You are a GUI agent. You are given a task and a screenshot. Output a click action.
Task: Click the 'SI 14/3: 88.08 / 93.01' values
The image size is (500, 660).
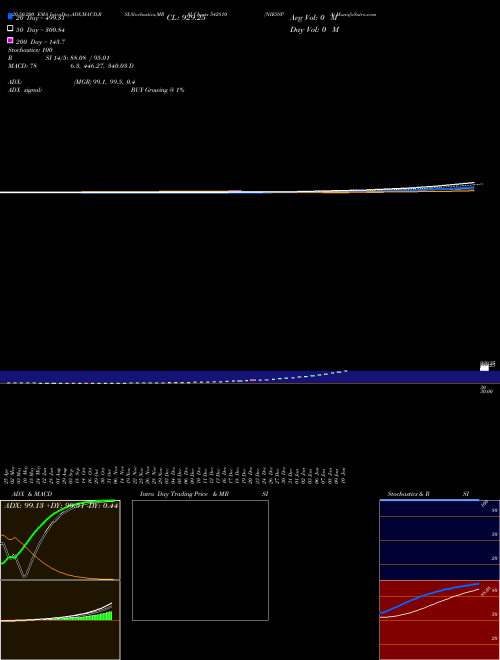(77, 58)
